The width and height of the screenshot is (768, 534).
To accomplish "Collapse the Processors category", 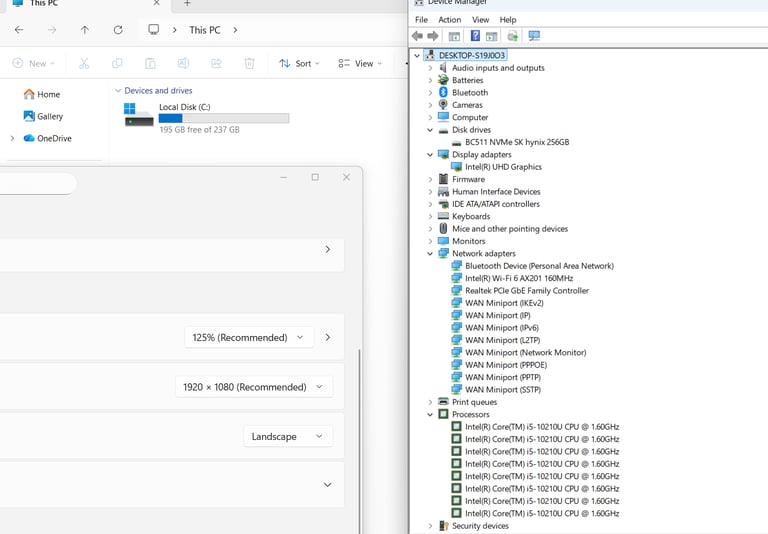I will (x=430, y=414).
